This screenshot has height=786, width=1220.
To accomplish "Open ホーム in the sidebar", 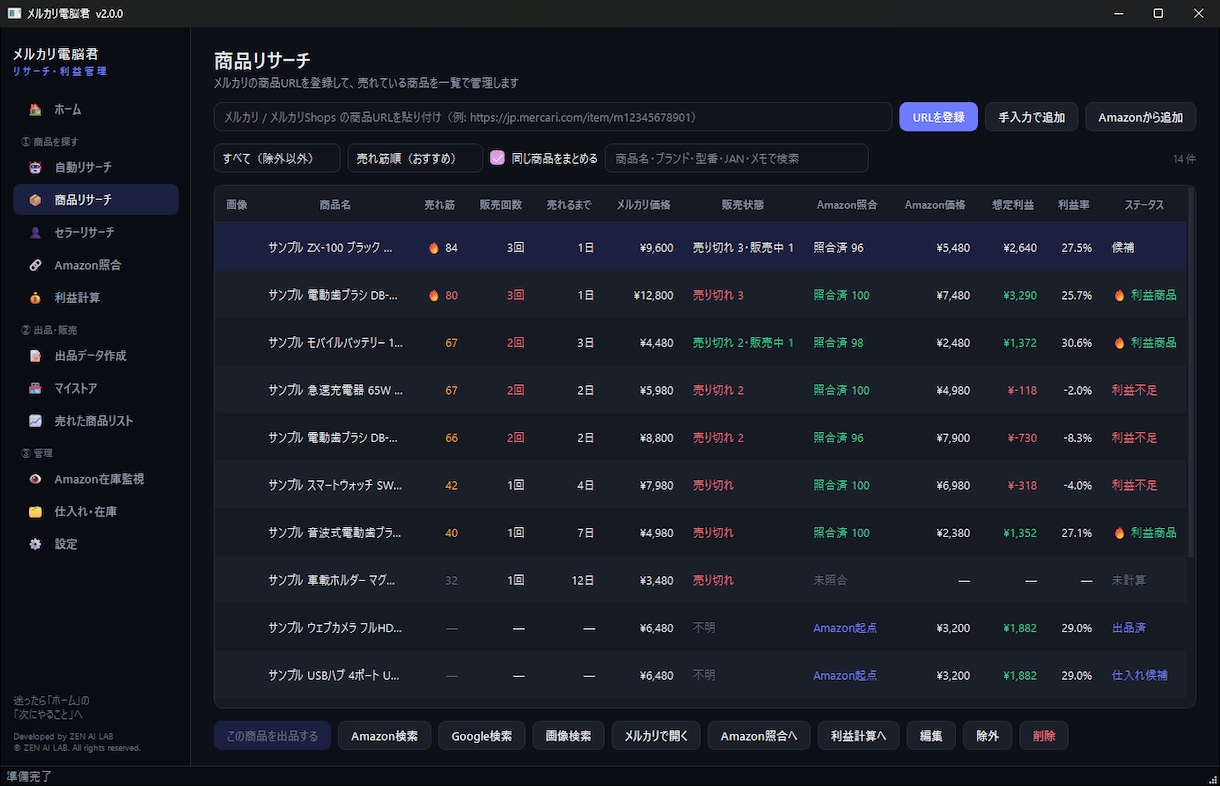I will (x=96, y=109).
